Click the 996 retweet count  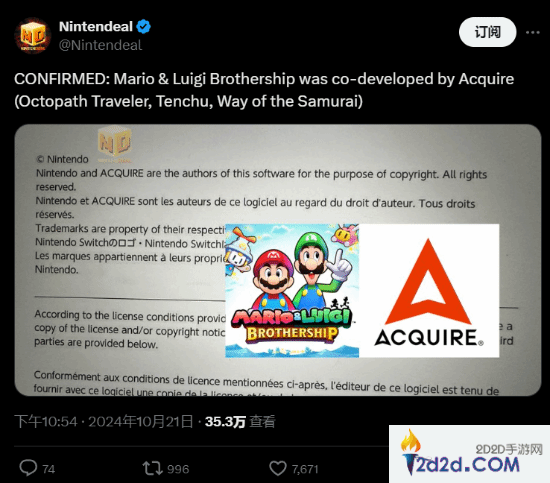pos(178,469)
